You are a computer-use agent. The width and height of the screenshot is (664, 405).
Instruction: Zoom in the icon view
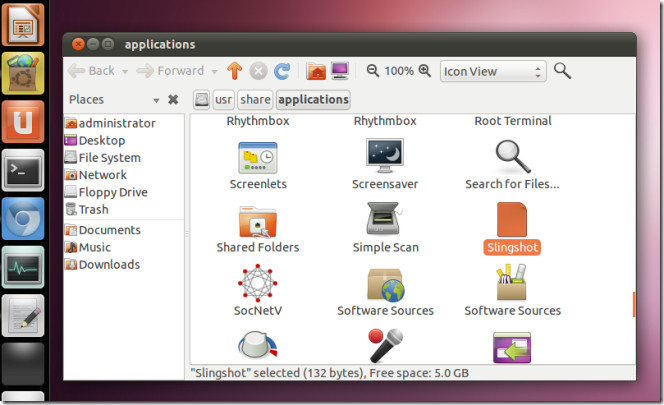(x=424, y=70)
